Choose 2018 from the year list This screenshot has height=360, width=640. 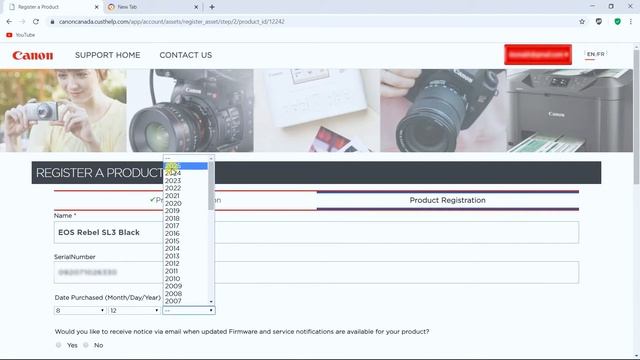(186, 218)
